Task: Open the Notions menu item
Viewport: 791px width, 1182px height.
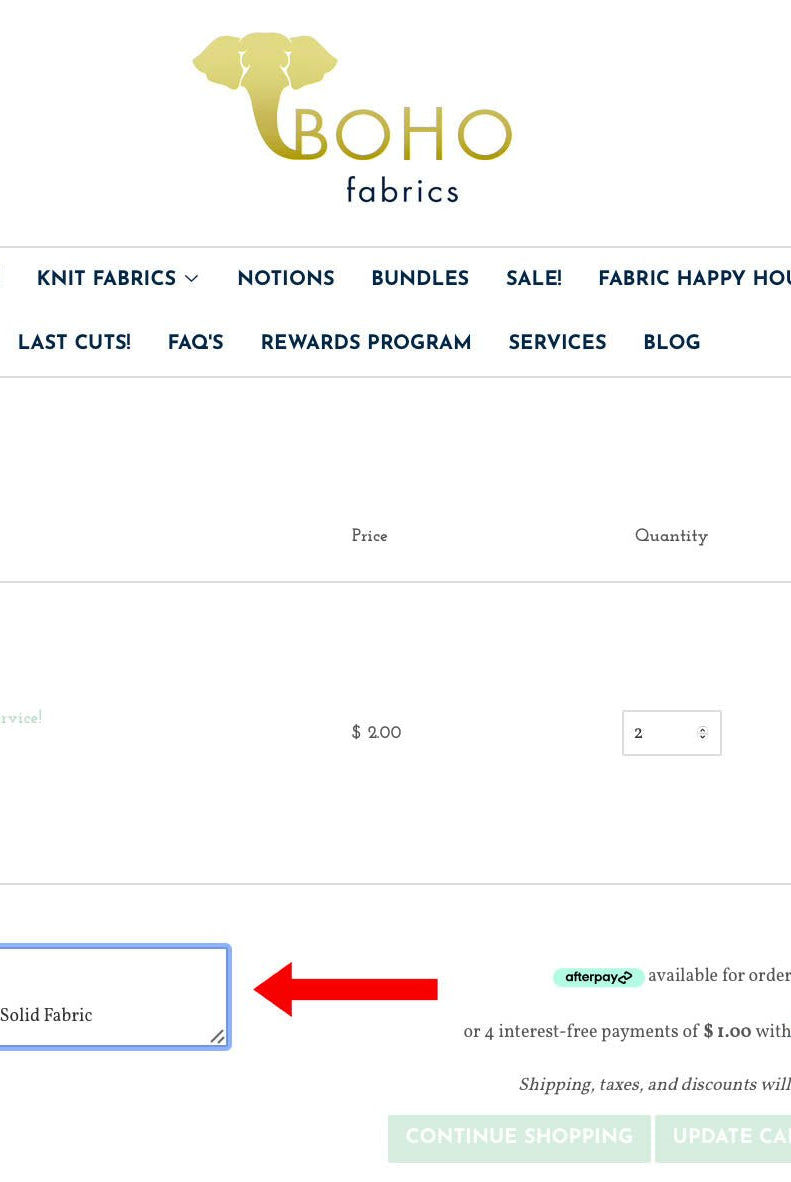Action: point(285,279)
